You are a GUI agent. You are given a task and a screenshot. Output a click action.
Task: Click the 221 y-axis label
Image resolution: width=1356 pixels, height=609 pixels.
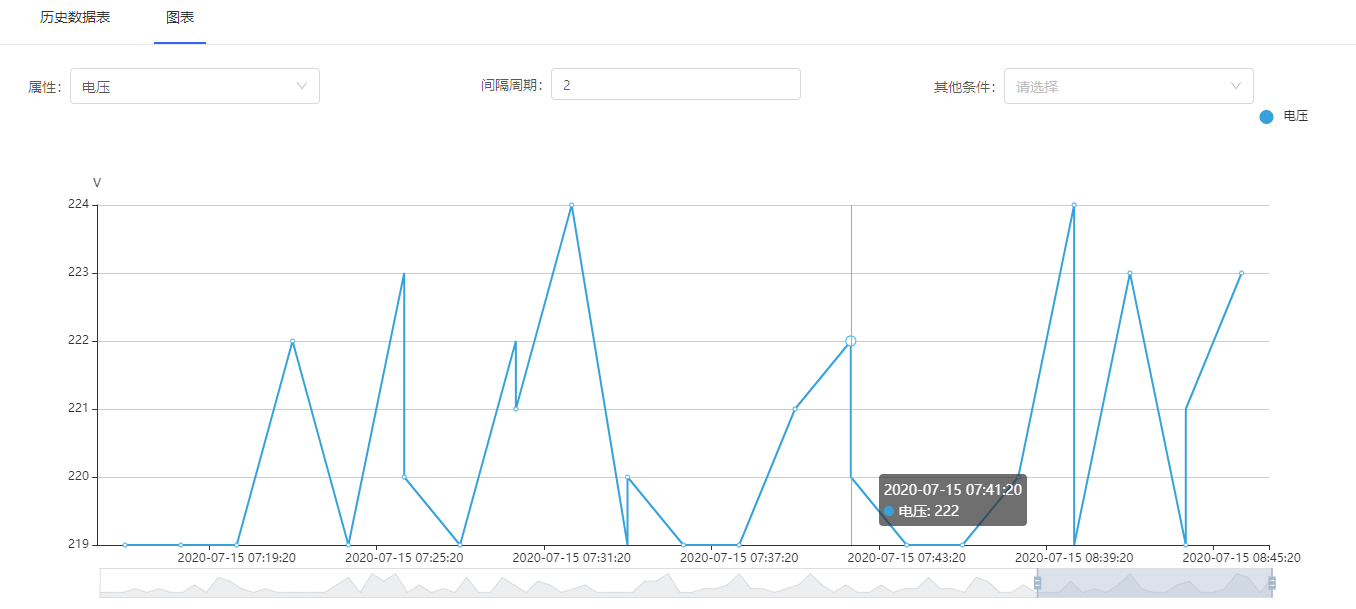[x=79, y=408]
